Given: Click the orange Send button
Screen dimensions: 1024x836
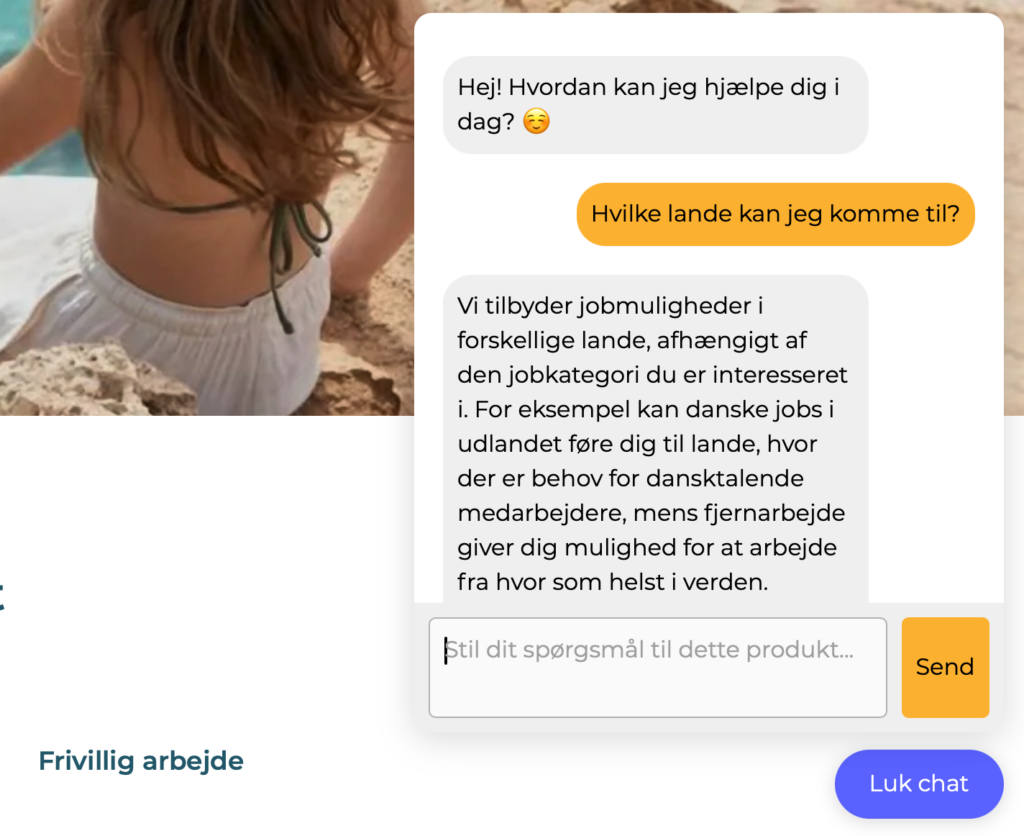Looking at the screenshot, I should (945, 667).
